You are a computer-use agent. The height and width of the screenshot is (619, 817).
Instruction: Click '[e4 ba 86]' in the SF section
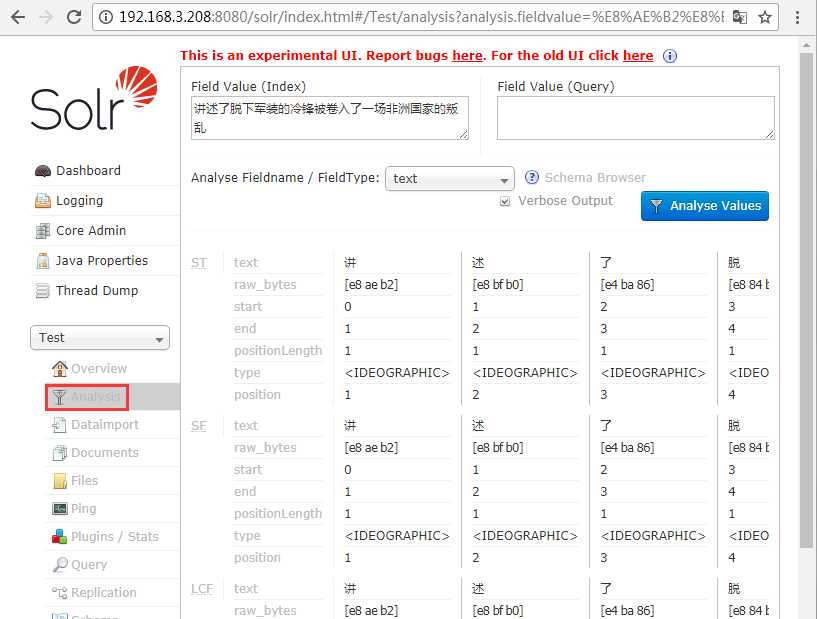pyautogui.click(x=627, y=448)
